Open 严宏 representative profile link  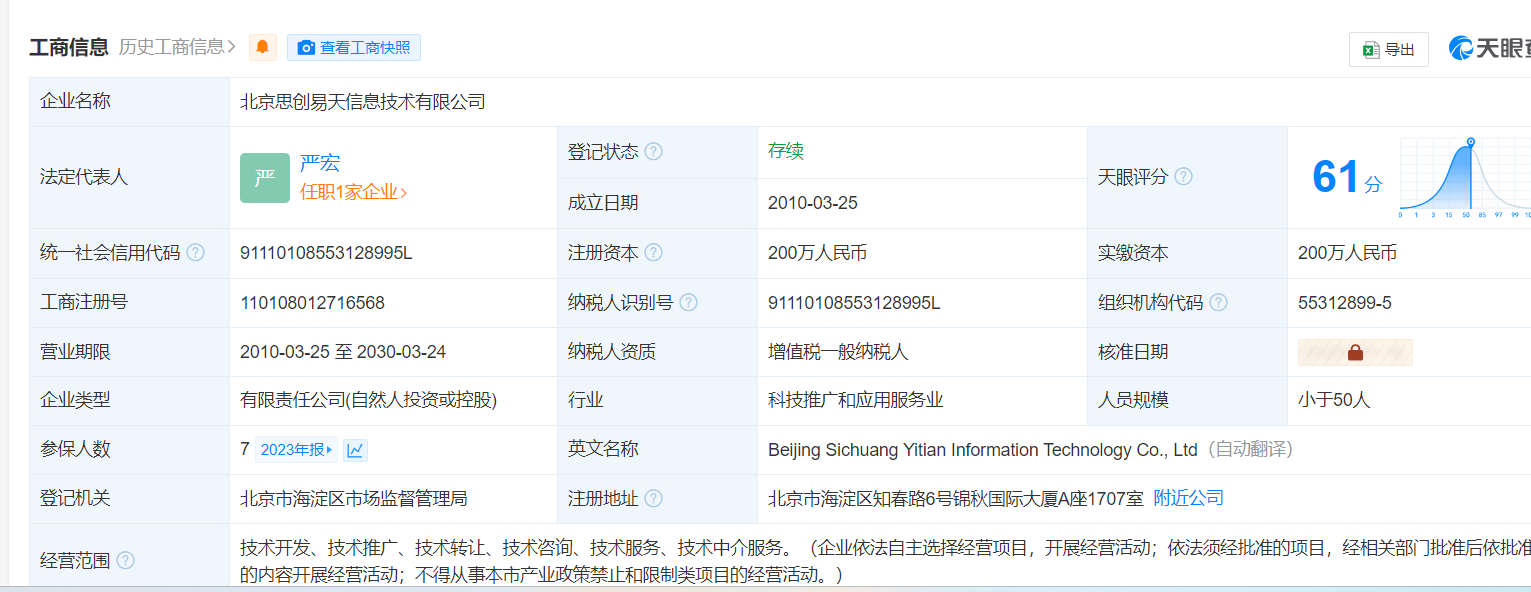pyautogui.click(x=320, y=164)
